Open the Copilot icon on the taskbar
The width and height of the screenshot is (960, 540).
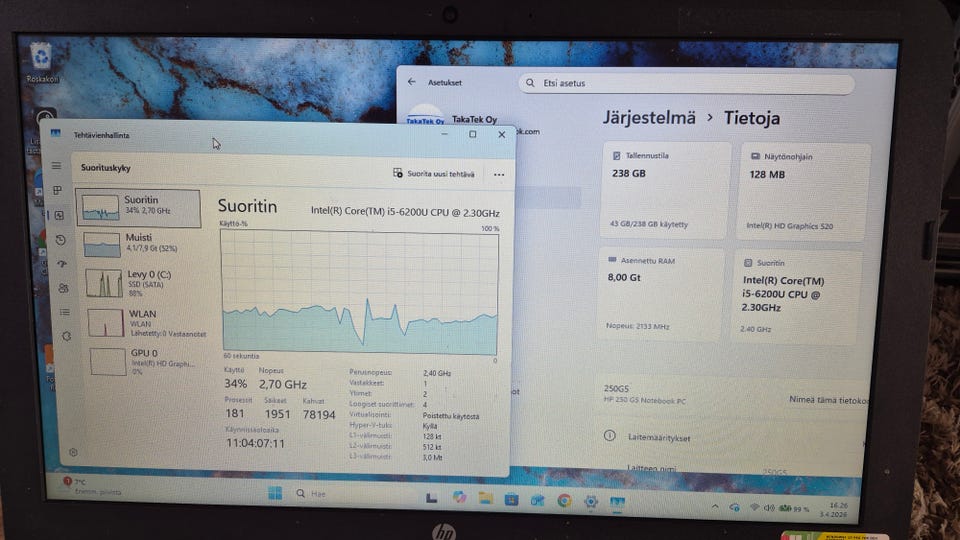(x=459, y=497)
